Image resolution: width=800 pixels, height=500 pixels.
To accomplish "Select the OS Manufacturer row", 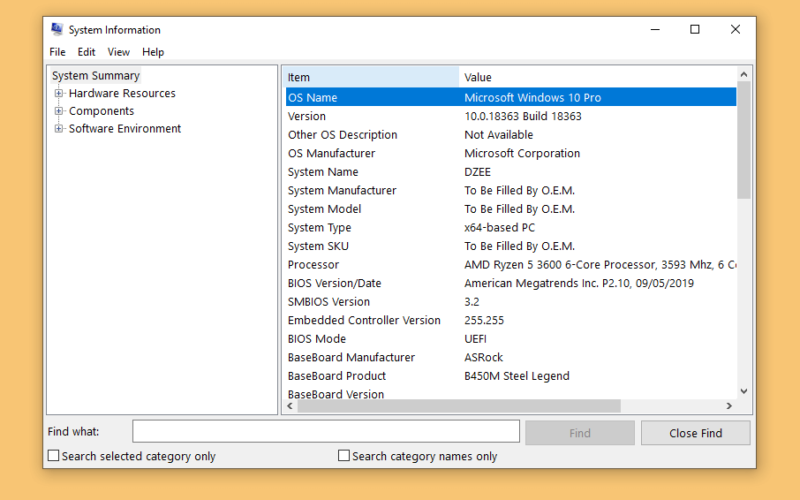I will click(511, 153).
